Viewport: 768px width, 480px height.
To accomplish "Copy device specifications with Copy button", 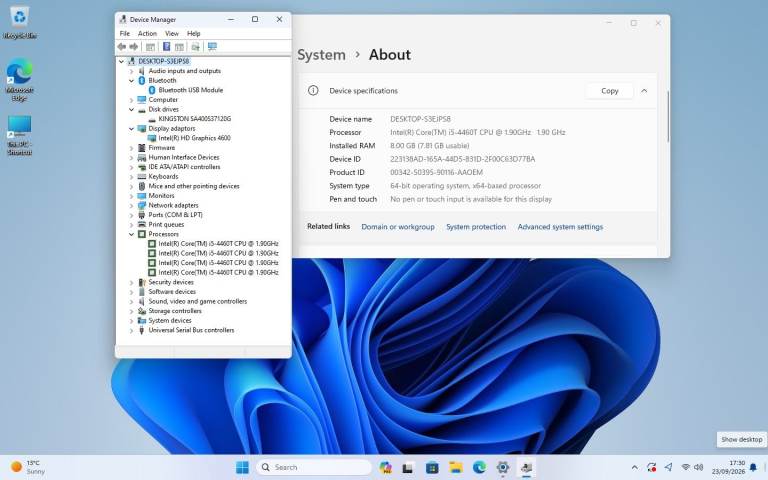I will pyautogui.click(x=609, y=91).
